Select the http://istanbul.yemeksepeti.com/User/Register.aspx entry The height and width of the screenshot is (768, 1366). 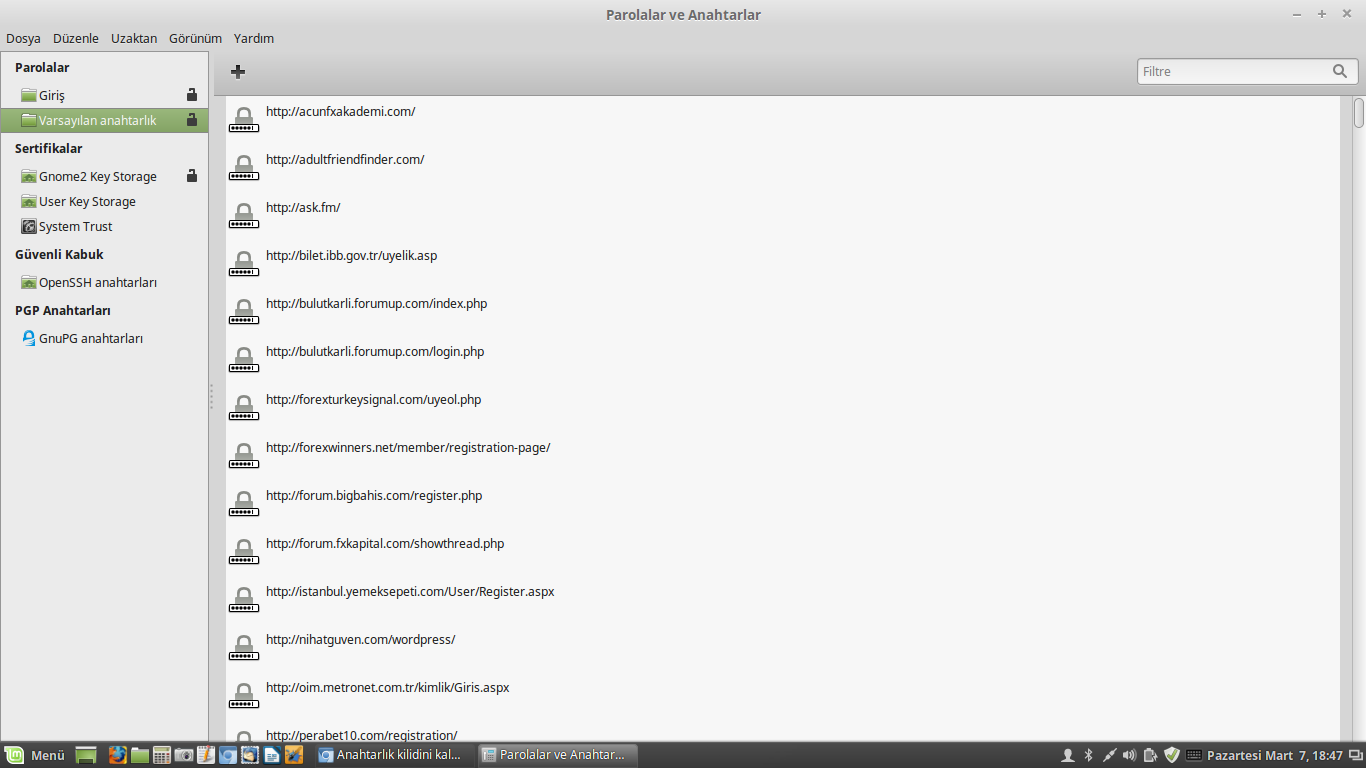[x=783, y=600]
